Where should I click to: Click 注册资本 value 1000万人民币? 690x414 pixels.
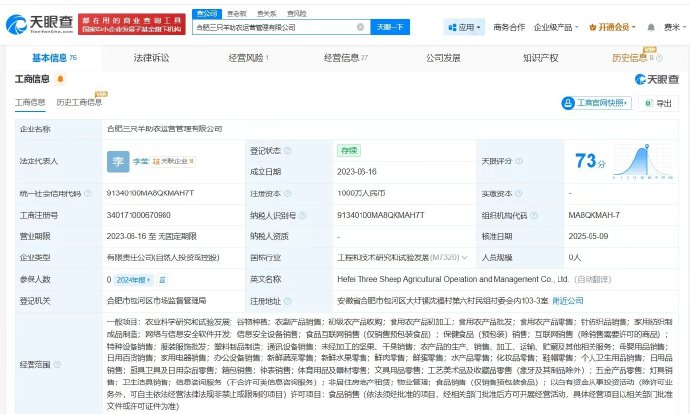(361, 194)
